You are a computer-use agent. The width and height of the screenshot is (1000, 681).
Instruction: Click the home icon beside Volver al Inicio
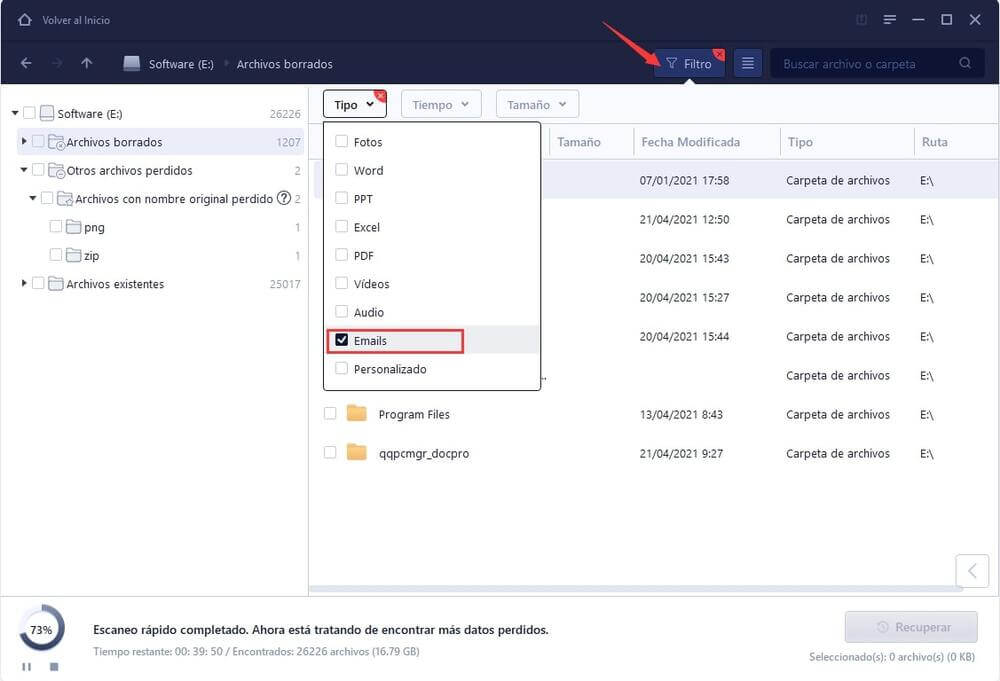(x=24, y=20)
